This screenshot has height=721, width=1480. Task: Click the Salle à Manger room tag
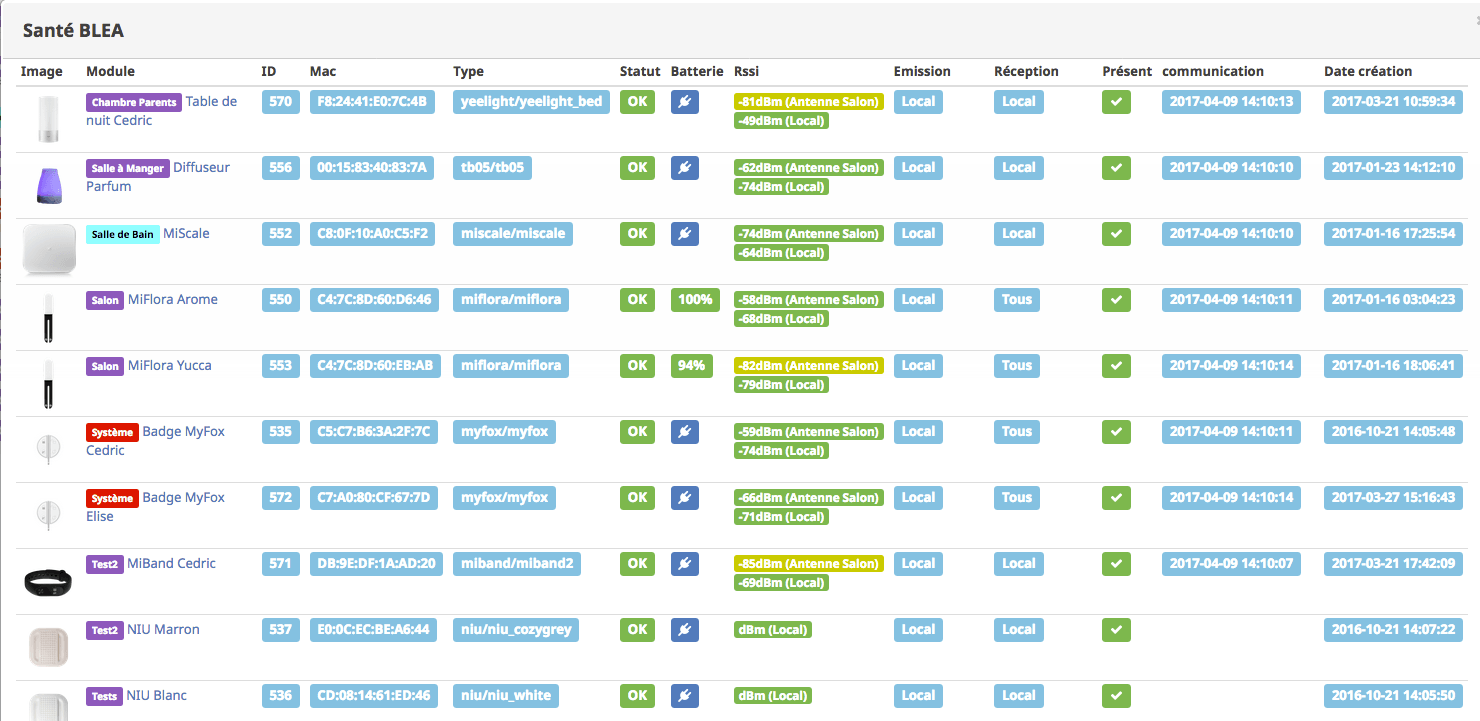point(128,168)
